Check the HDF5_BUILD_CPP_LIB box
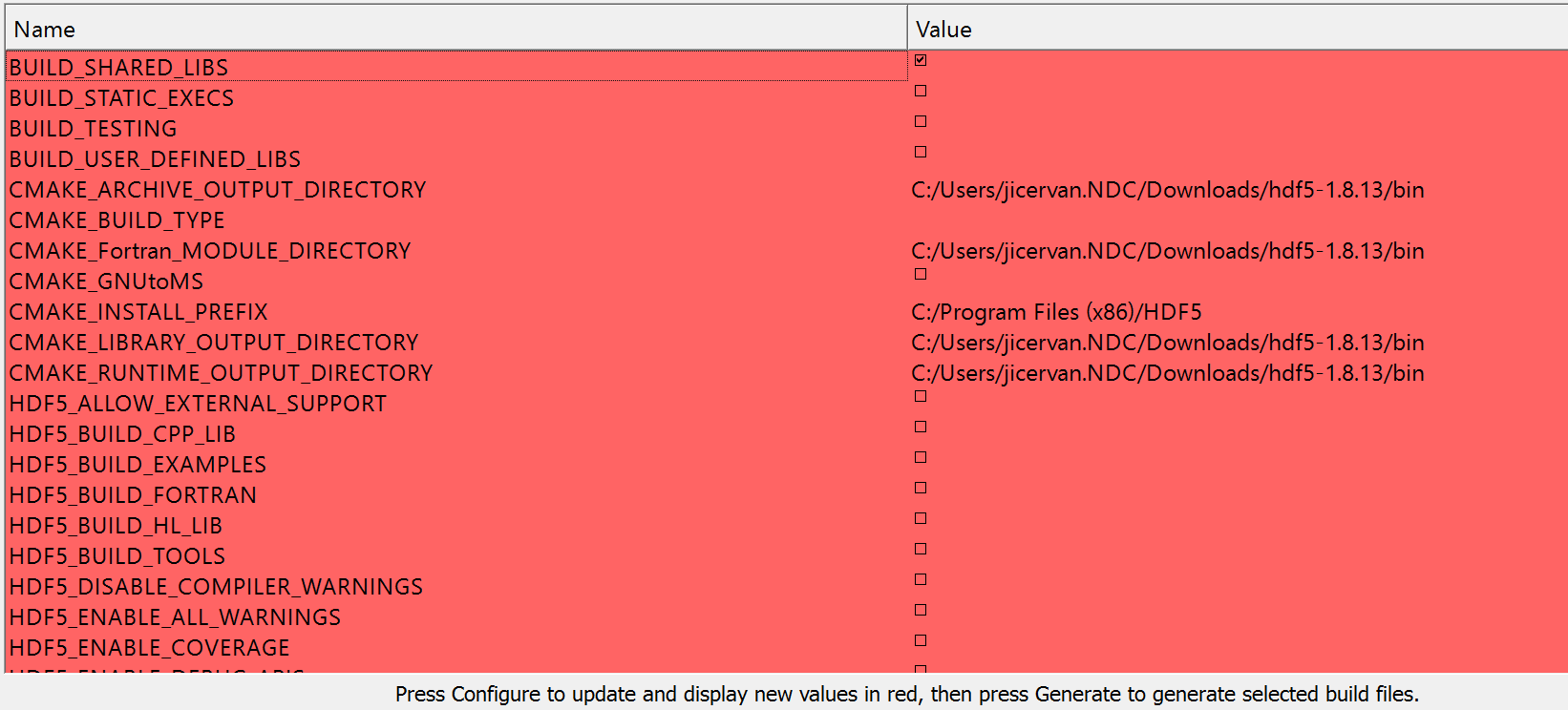The image size is (1568, 710). [921, 427]
